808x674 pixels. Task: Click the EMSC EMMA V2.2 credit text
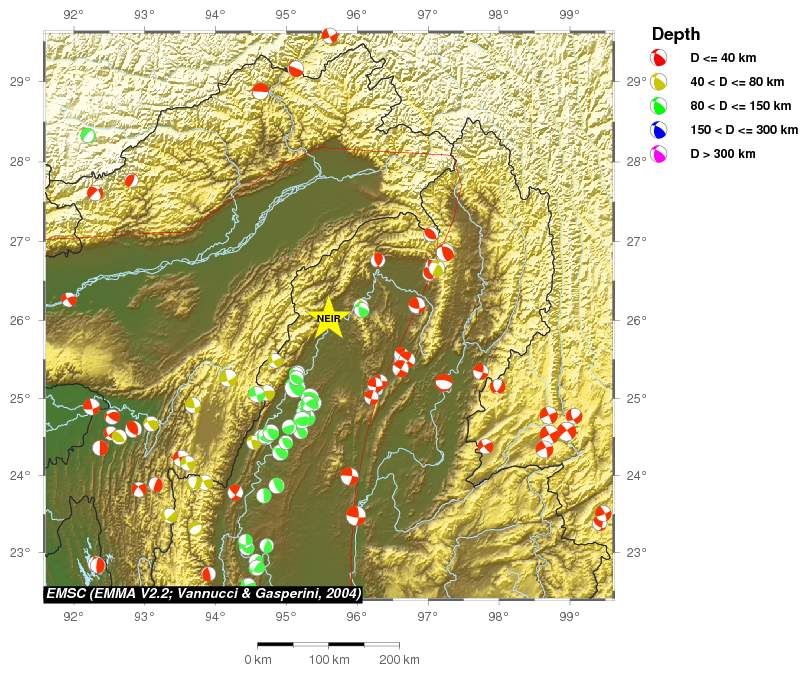pyautogui.click(x=204, y=593)
